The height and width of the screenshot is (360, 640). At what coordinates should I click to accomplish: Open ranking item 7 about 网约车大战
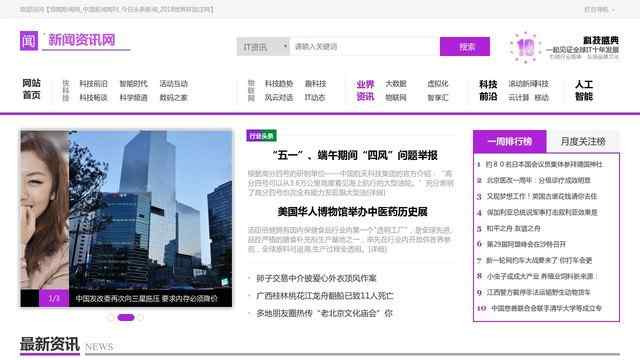point(539,260)
